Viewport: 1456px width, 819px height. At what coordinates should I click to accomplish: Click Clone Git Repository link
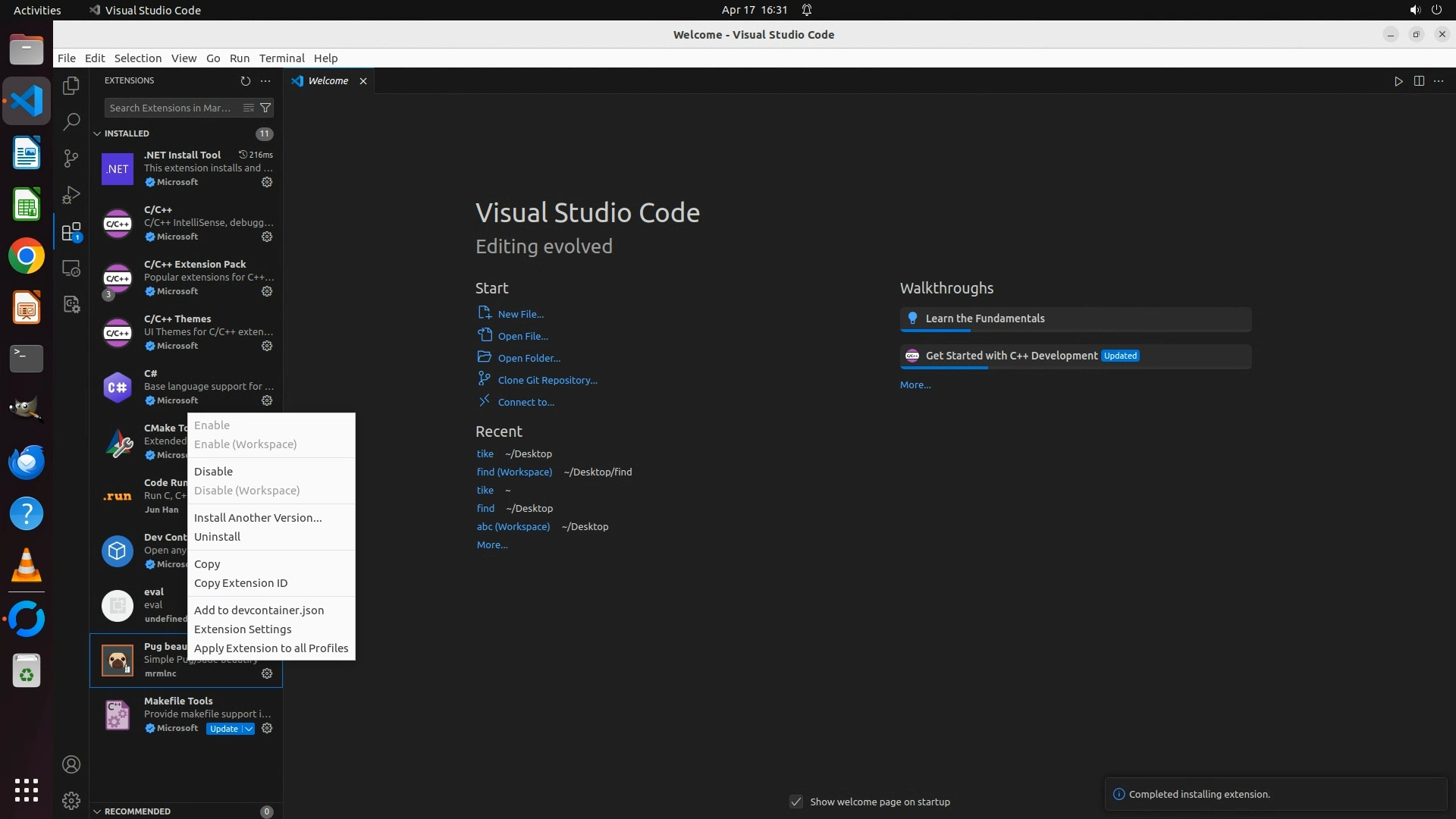547,380
